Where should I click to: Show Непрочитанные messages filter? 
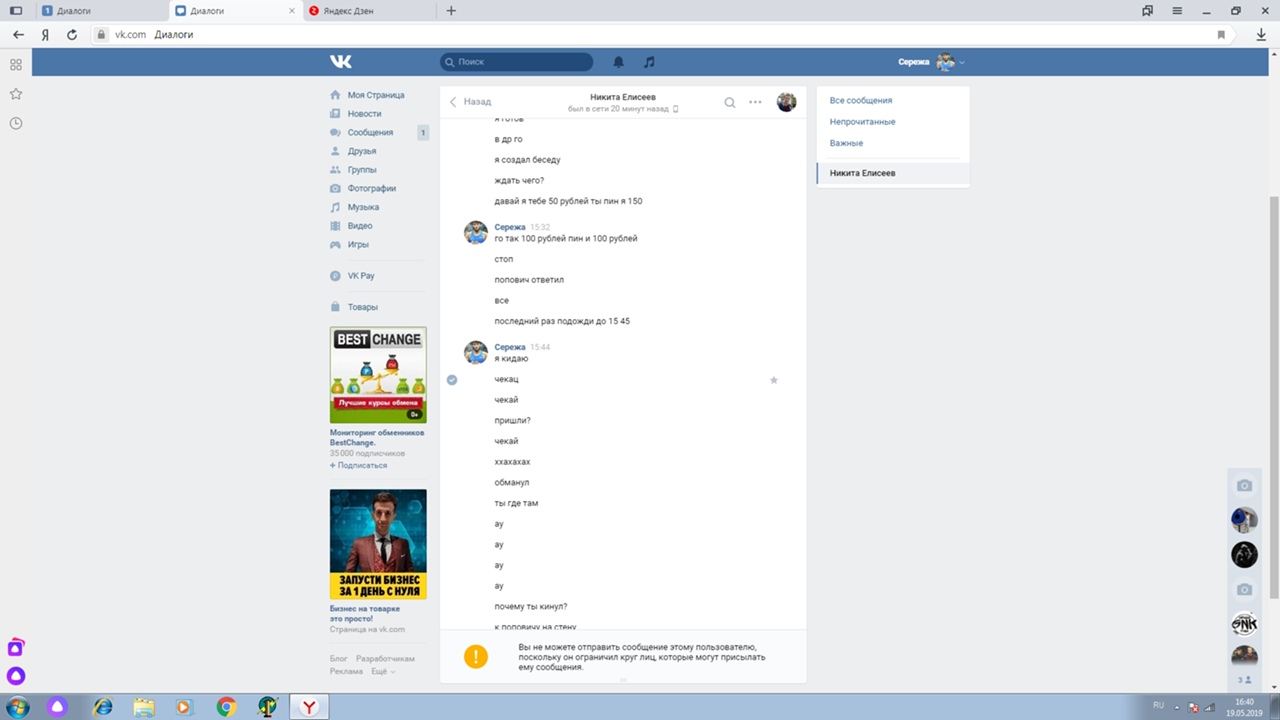point(862,122)
